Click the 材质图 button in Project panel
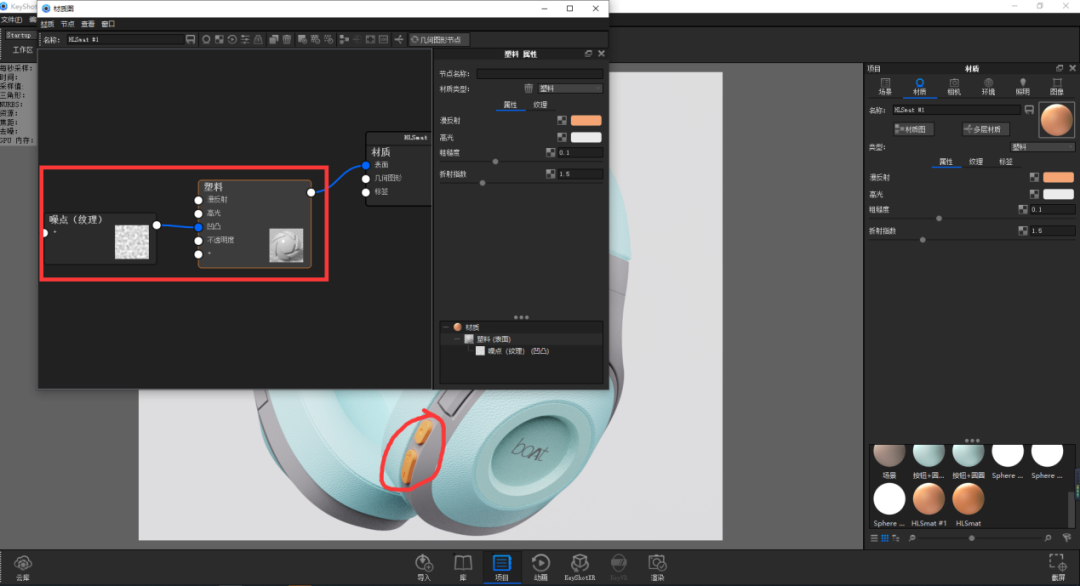 [x=914, y=129]
